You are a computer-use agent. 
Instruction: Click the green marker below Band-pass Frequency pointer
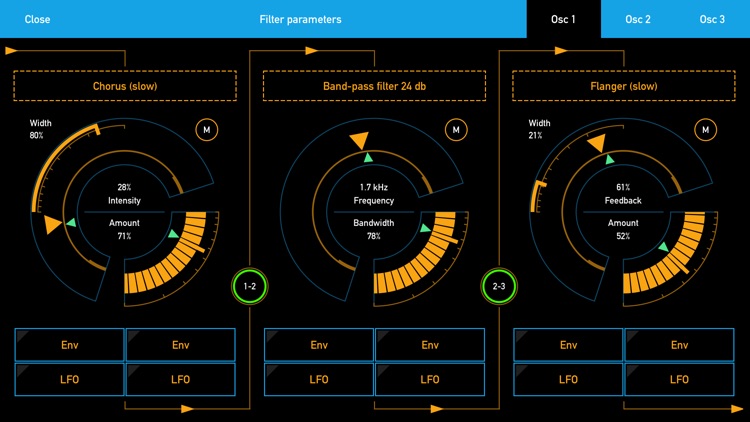coord(368,157)
